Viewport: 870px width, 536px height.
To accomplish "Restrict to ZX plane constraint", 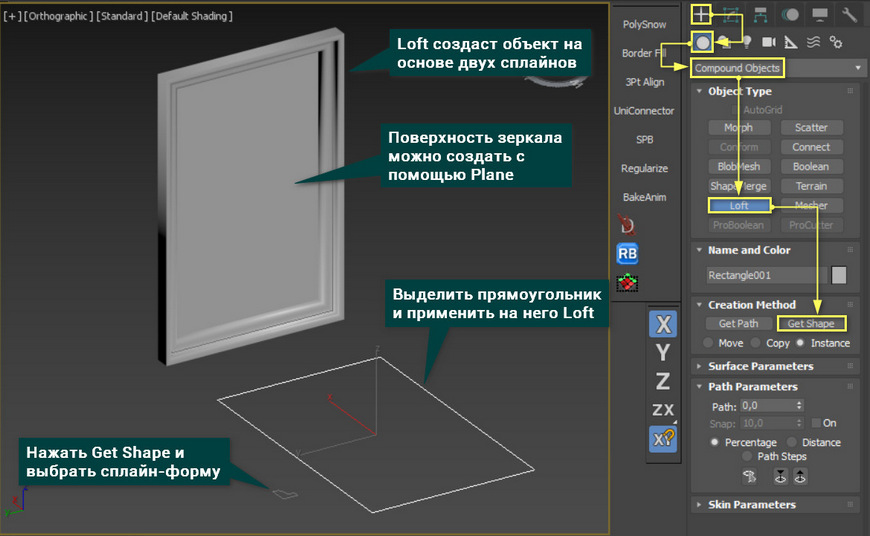I will point(663,410).
